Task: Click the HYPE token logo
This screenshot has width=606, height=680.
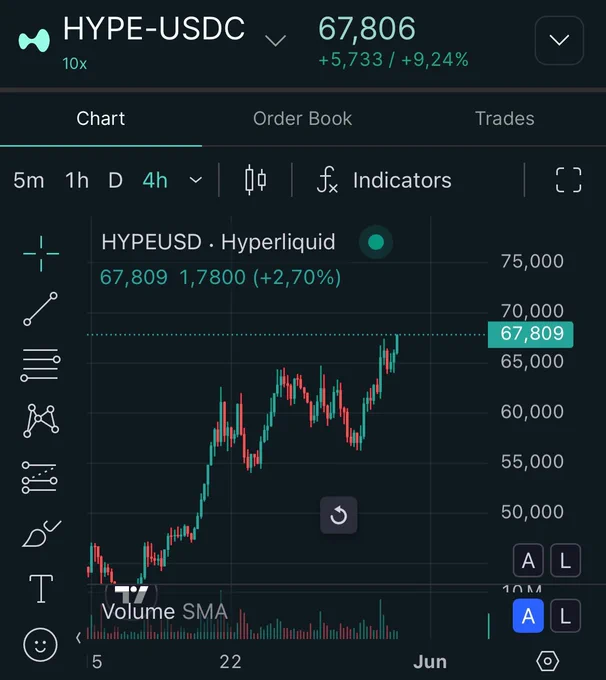Action: tap(34, 40)
